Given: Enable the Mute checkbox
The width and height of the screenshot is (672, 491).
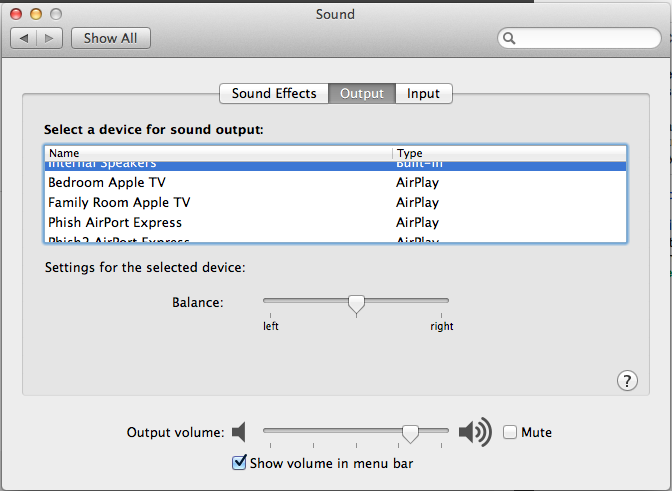Looking at the screenshot, I should (510, 432).
